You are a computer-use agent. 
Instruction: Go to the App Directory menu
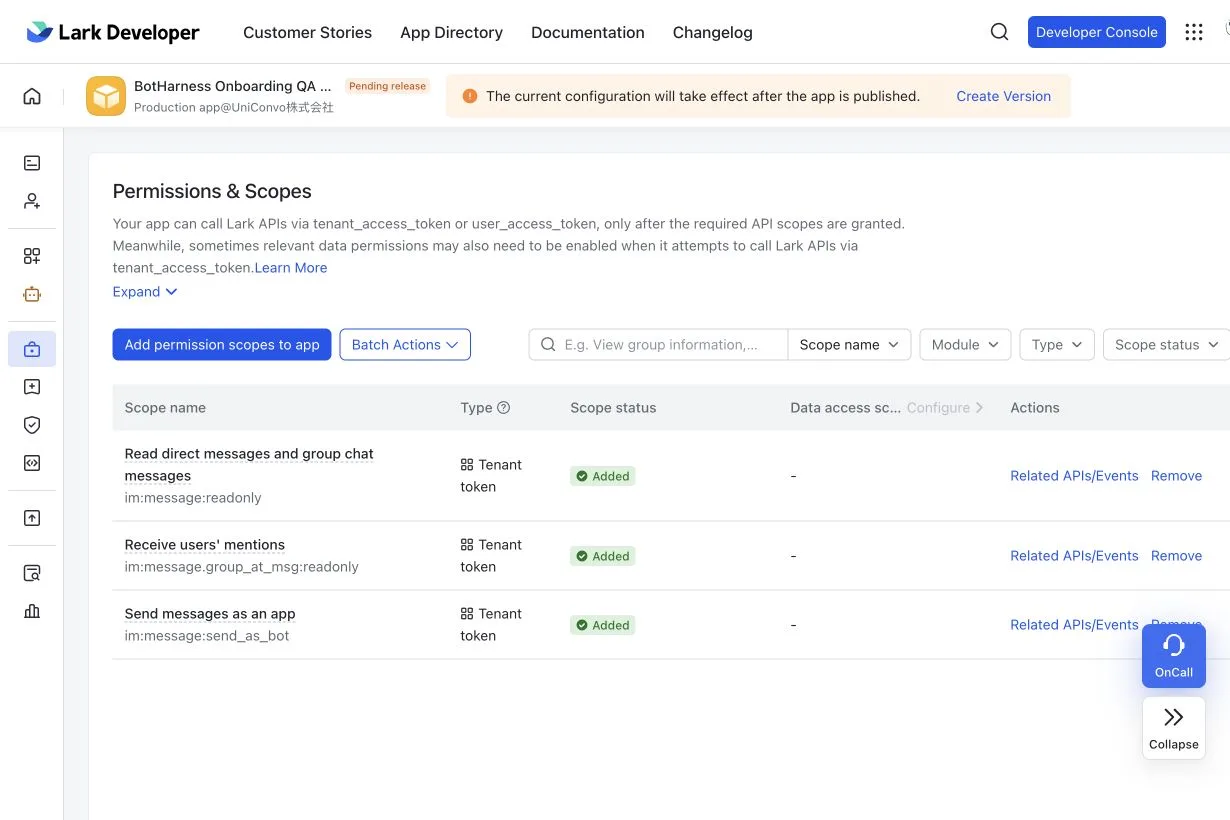coord(451,32)
